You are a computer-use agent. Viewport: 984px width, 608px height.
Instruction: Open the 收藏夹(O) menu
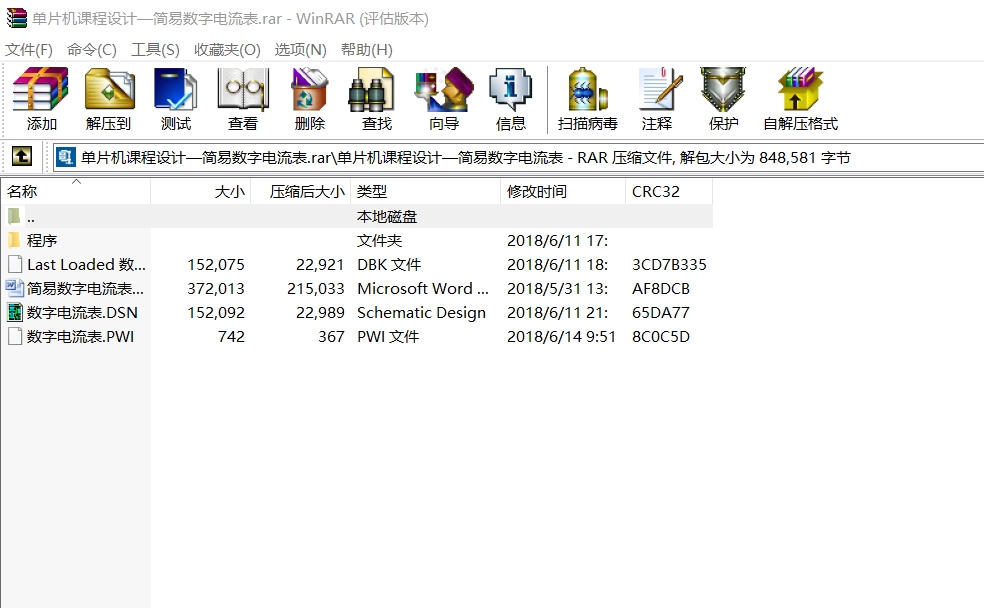227,50
